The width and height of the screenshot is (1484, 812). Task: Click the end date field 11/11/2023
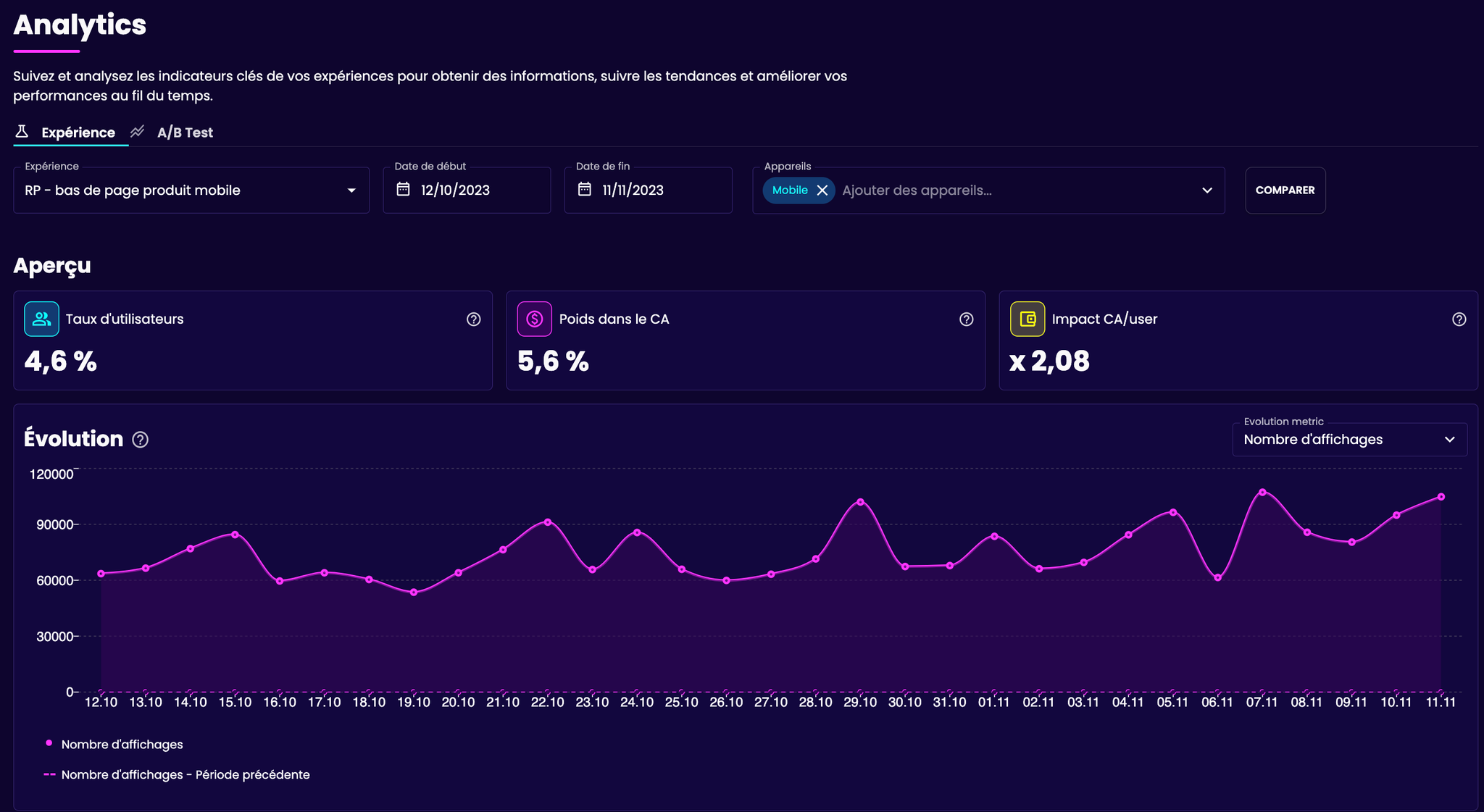pyautogui.click(x=648, y=191)
